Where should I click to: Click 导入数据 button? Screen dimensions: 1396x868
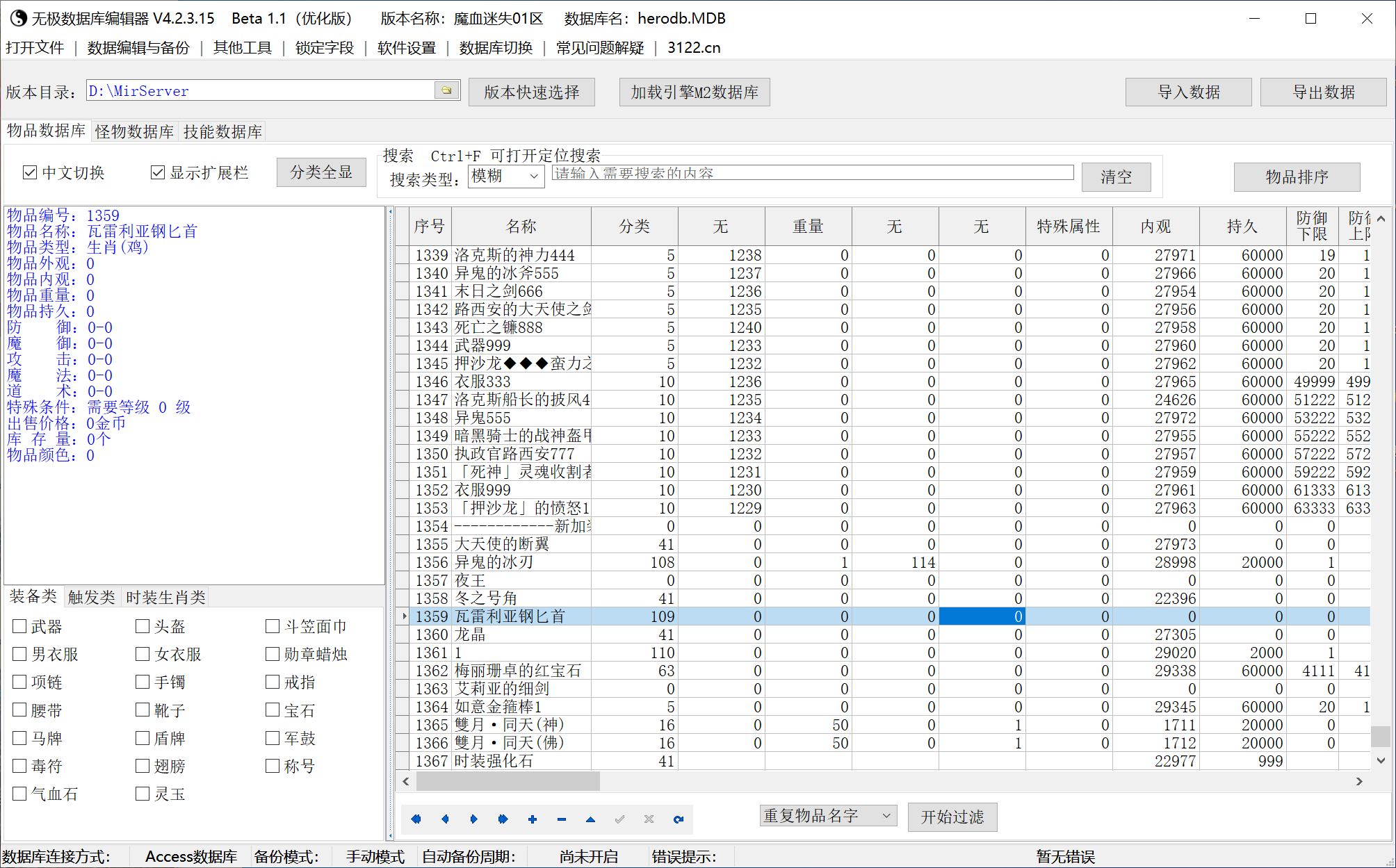(x=1189, y=92)
